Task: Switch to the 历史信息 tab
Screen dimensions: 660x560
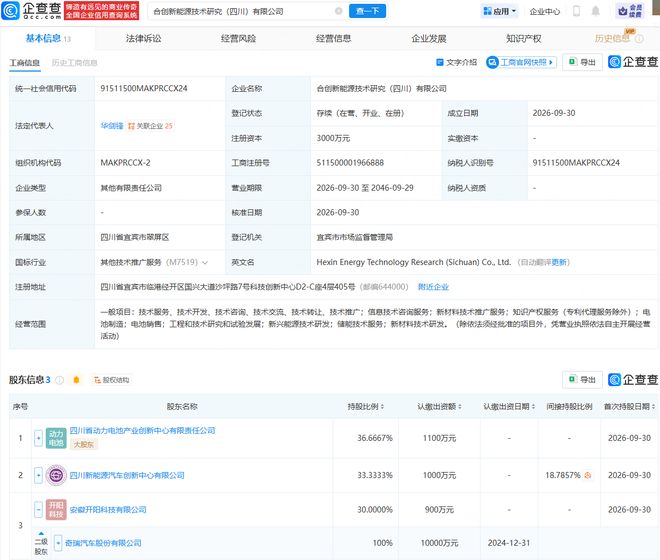Action: (612, 39)
